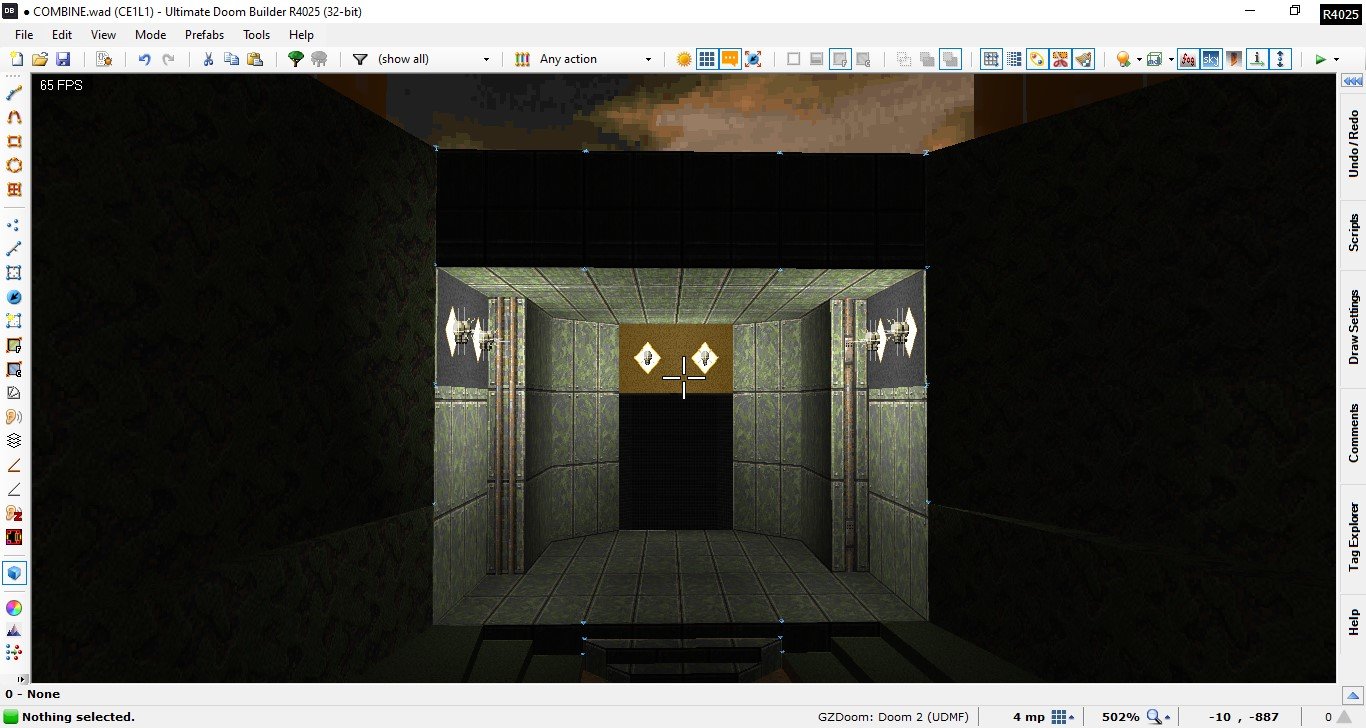
Task: Open the Help menu
Action: coord(301,34)
